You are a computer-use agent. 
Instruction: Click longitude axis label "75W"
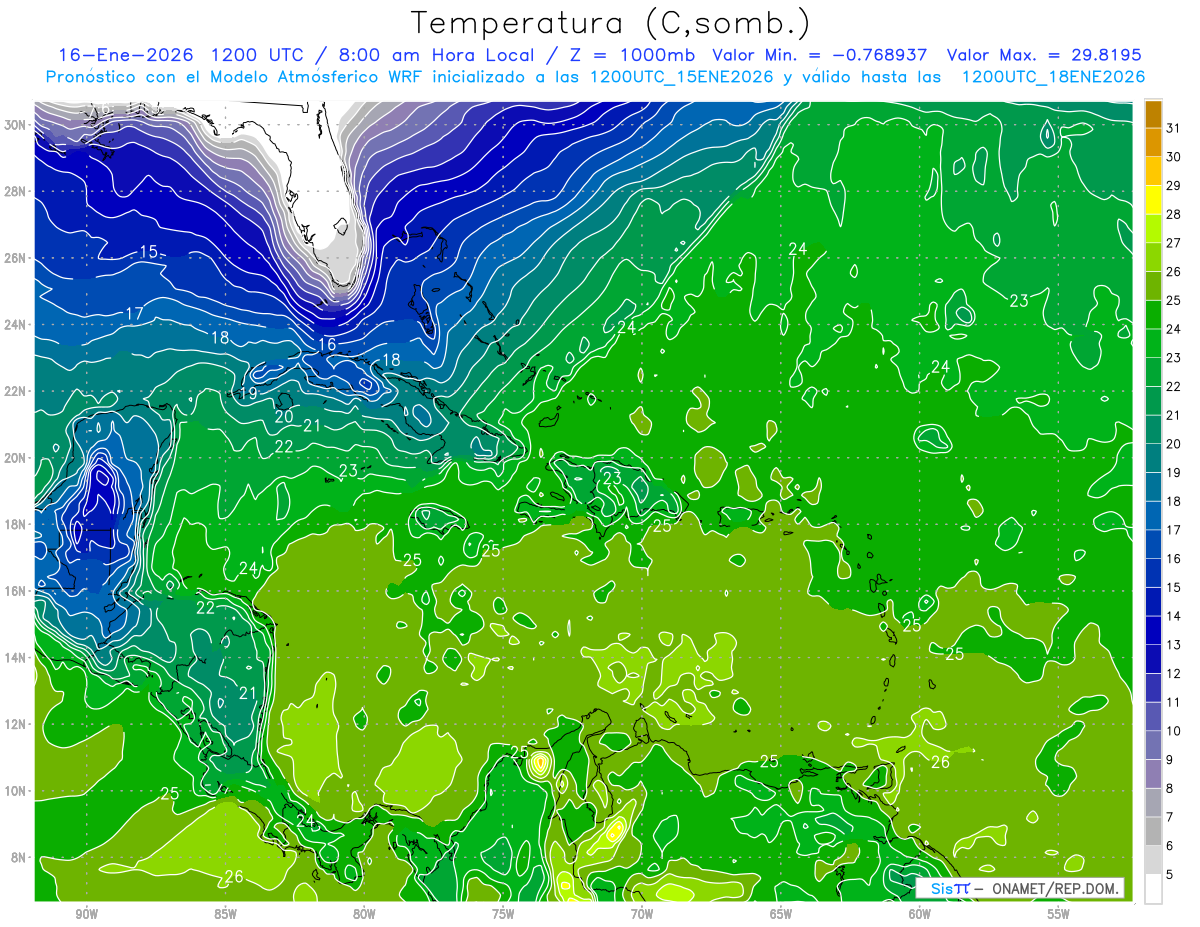click(502, 914)
